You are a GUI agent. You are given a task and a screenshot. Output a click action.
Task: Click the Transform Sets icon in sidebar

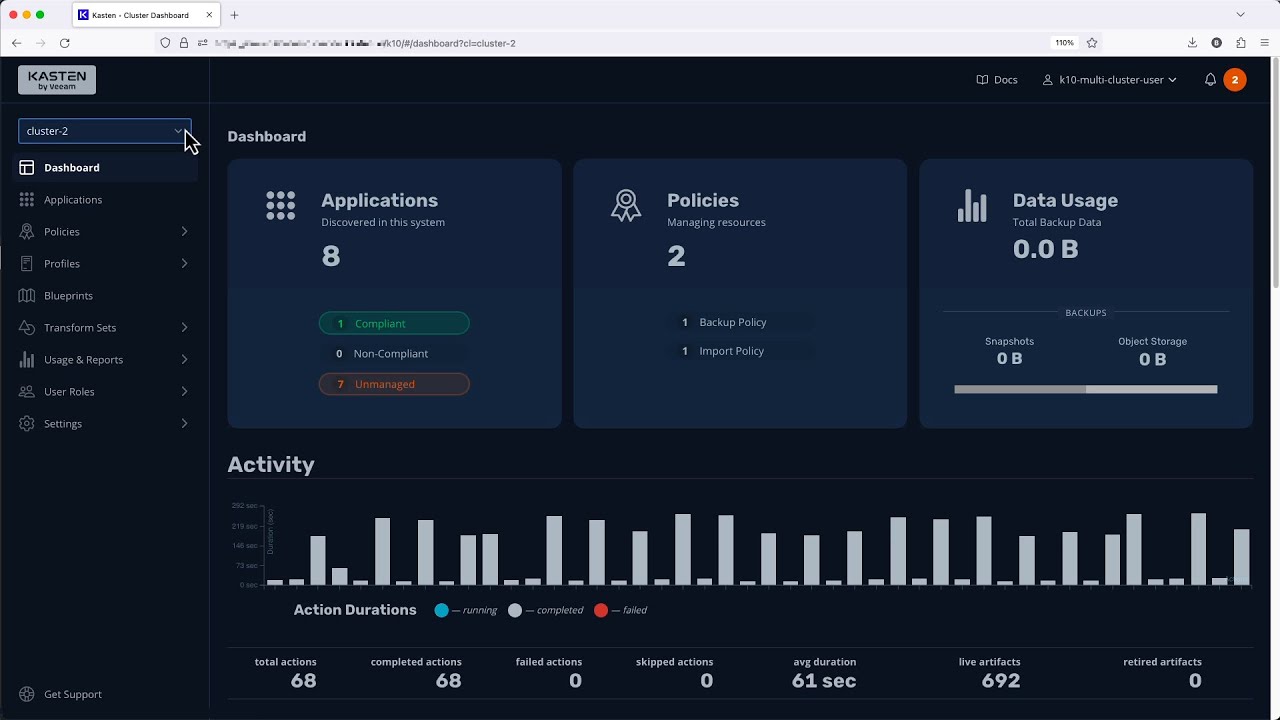coord(27,328)
